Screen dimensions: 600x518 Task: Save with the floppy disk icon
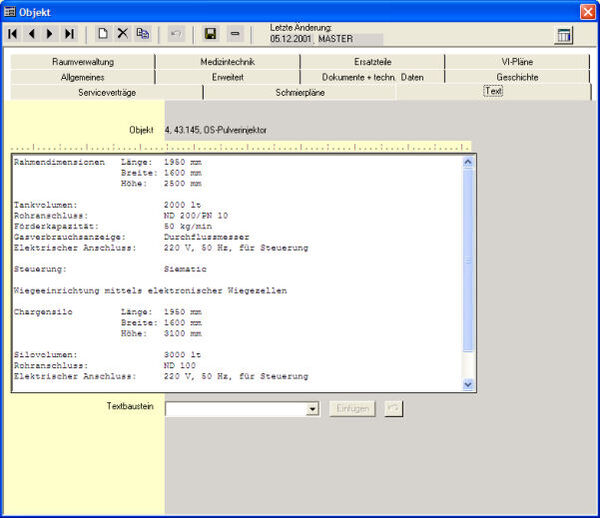pos(210,34)
